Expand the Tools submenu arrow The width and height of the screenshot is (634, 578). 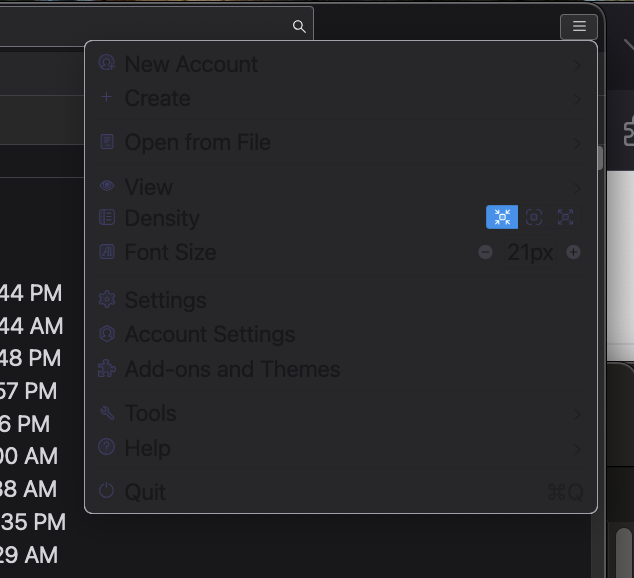click(578, 414)
